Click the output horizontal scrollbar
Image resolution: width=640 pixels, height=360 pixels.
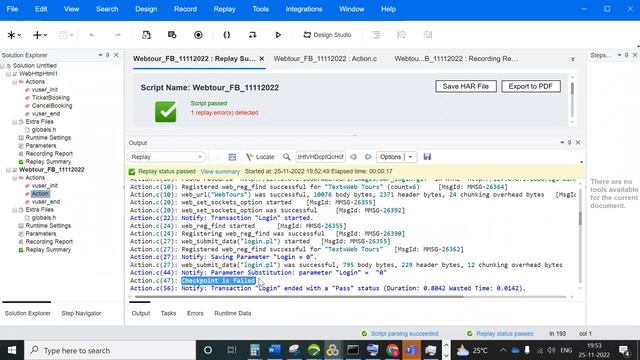click(299, 297)
